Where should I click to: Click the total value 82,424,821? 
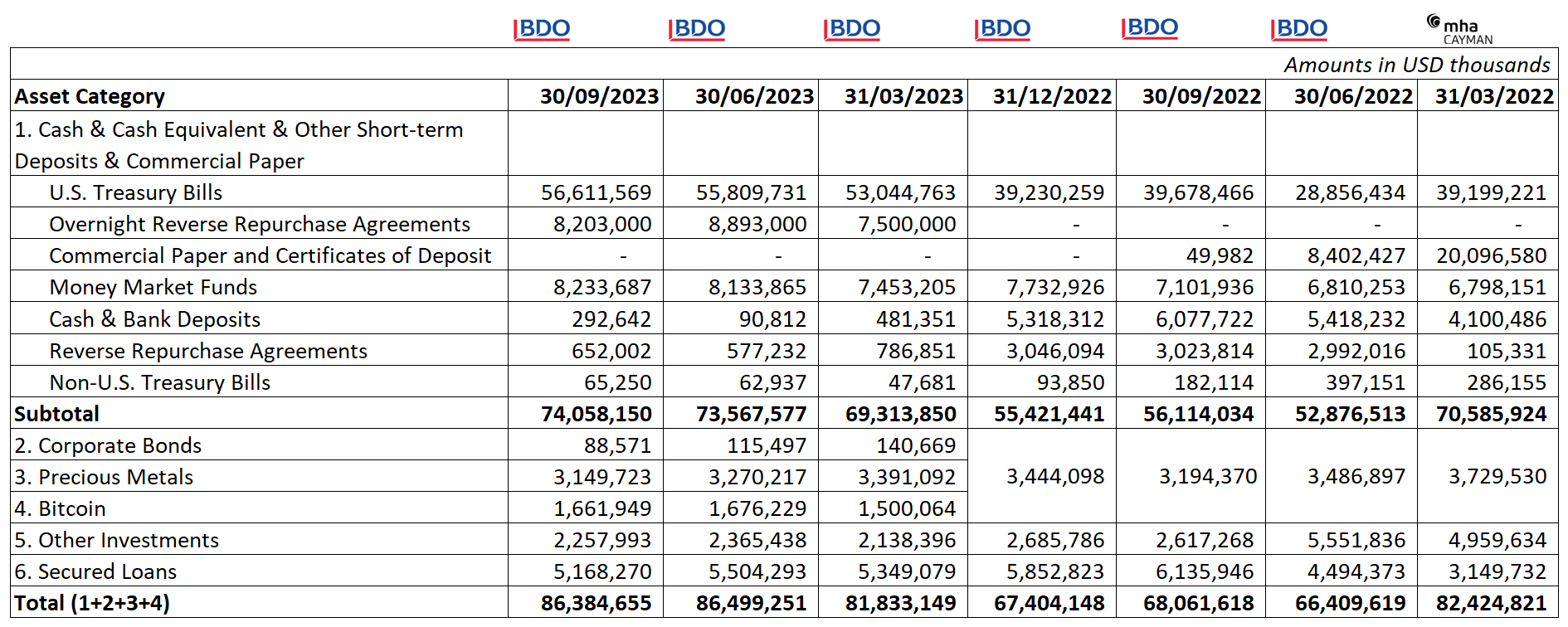point(1492,603)
